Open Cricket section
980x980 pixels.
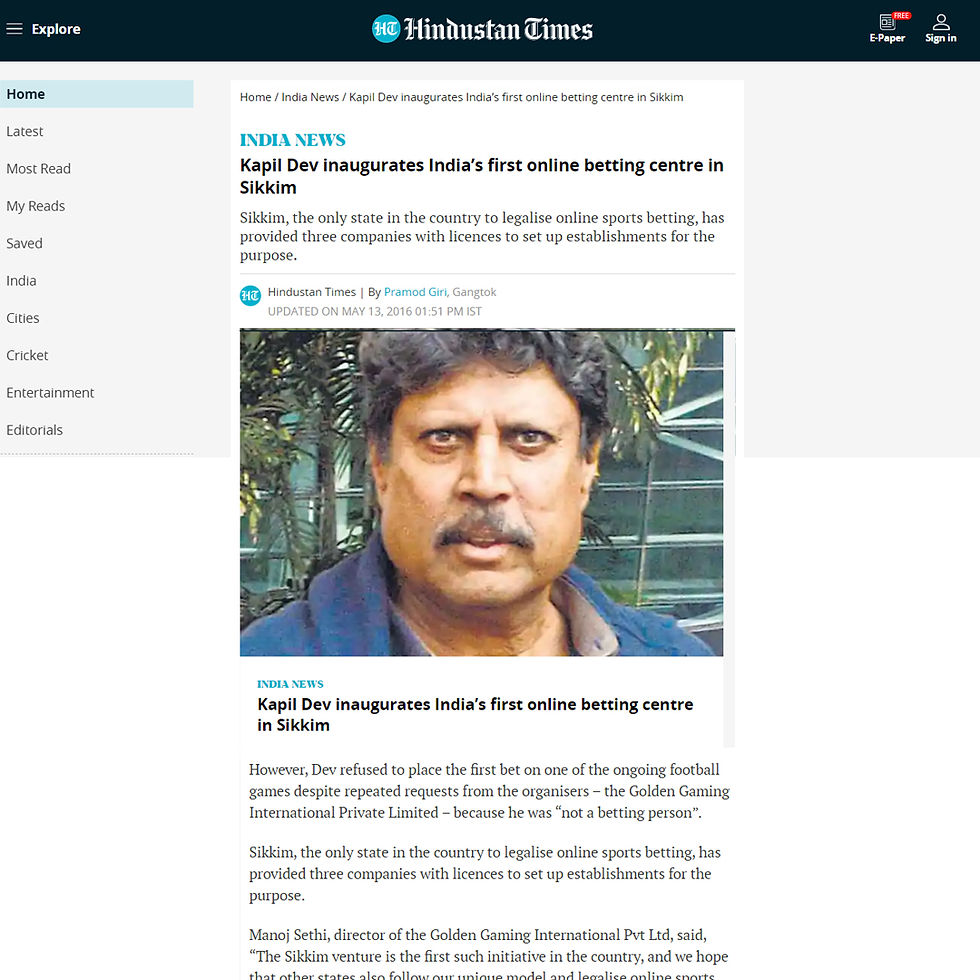(x=28, y=355)
